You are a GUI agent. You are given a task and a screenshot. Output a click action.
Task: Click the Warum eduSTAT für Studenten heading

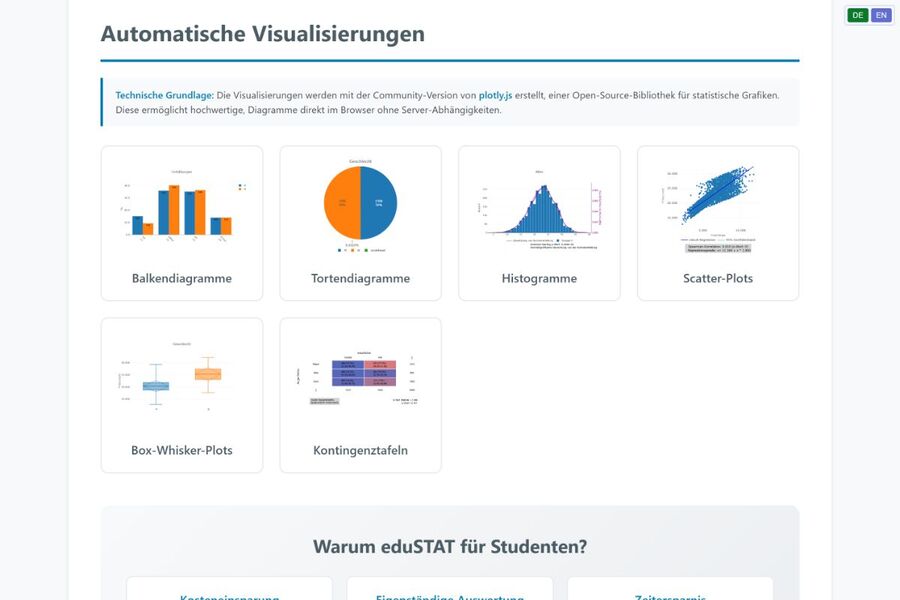click(x=450, y=546)
